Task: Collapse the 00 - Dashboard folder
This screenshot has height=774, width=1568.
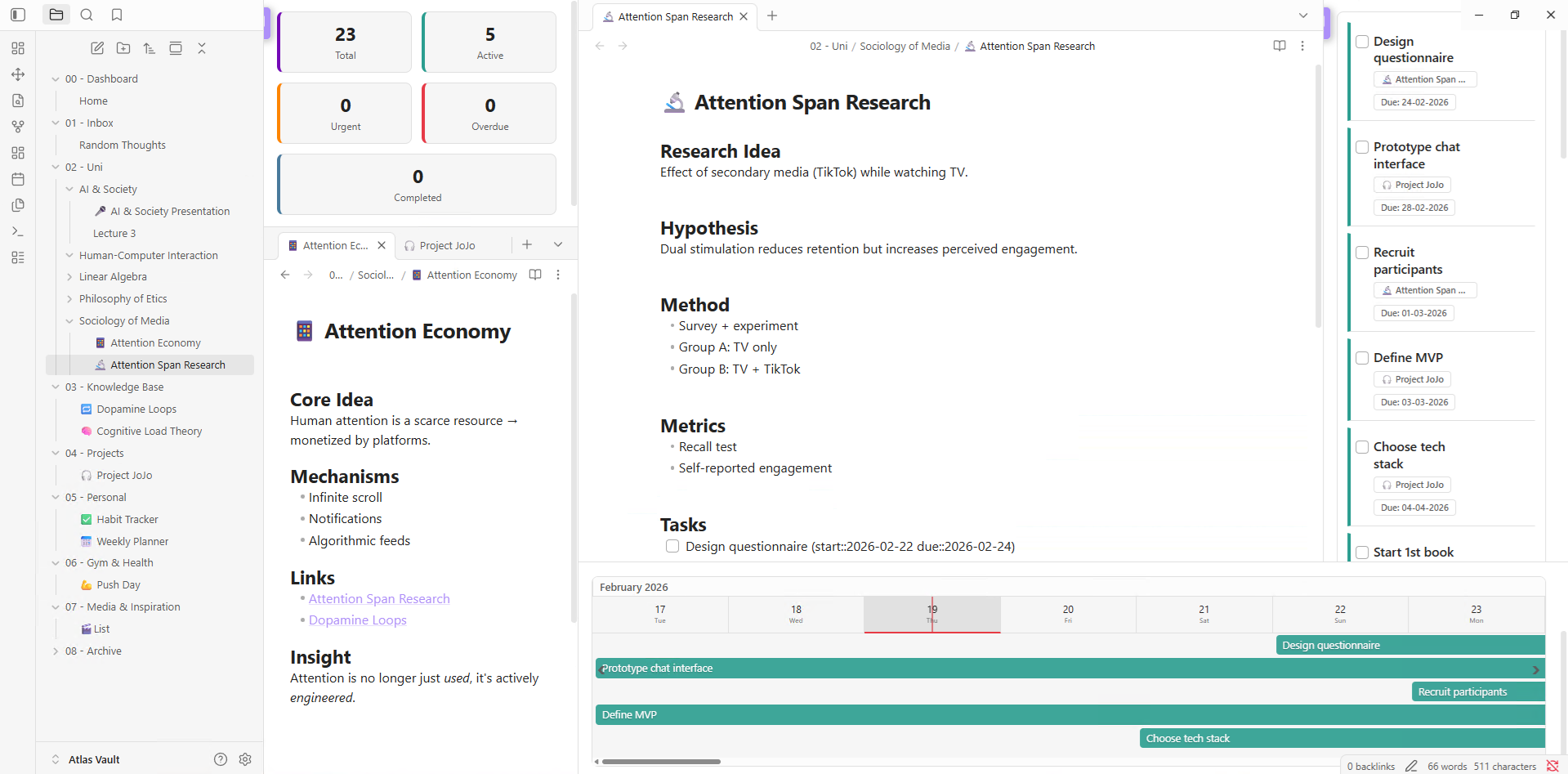Action: tap(56, 79)
